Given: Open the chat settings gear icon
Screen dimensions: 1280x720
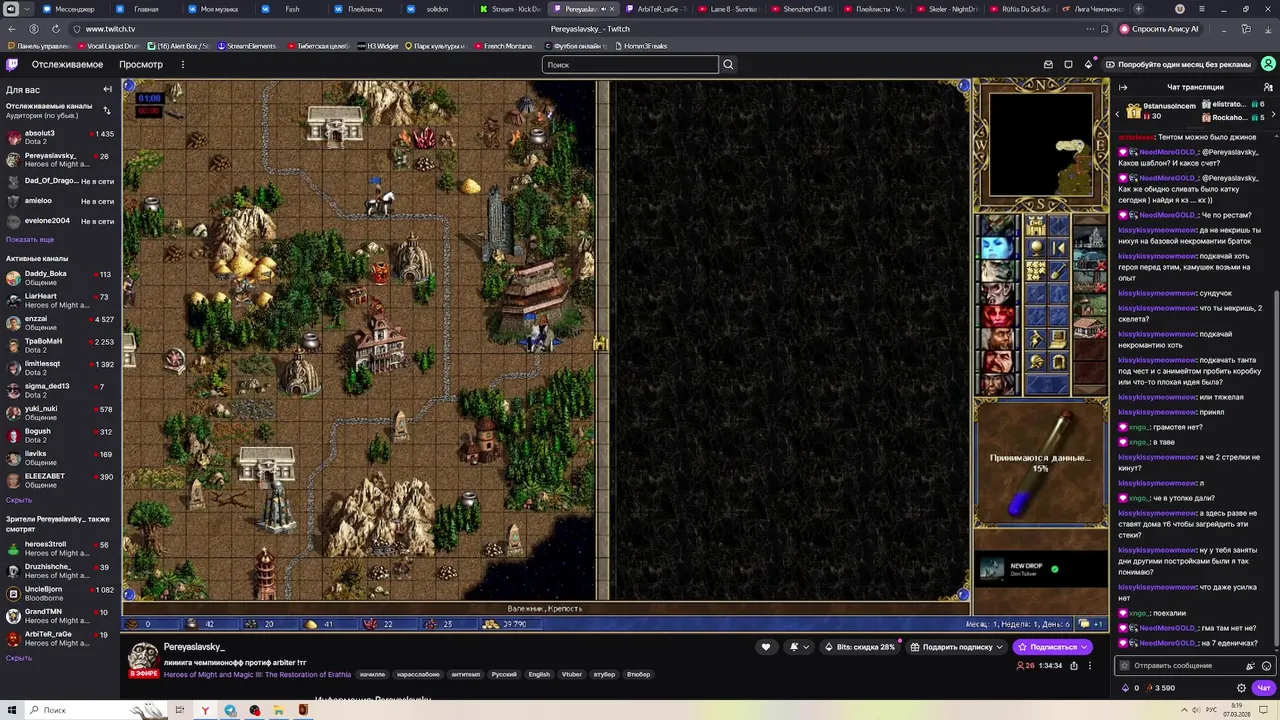Looking at the screenshot, I should [1242, 688].
